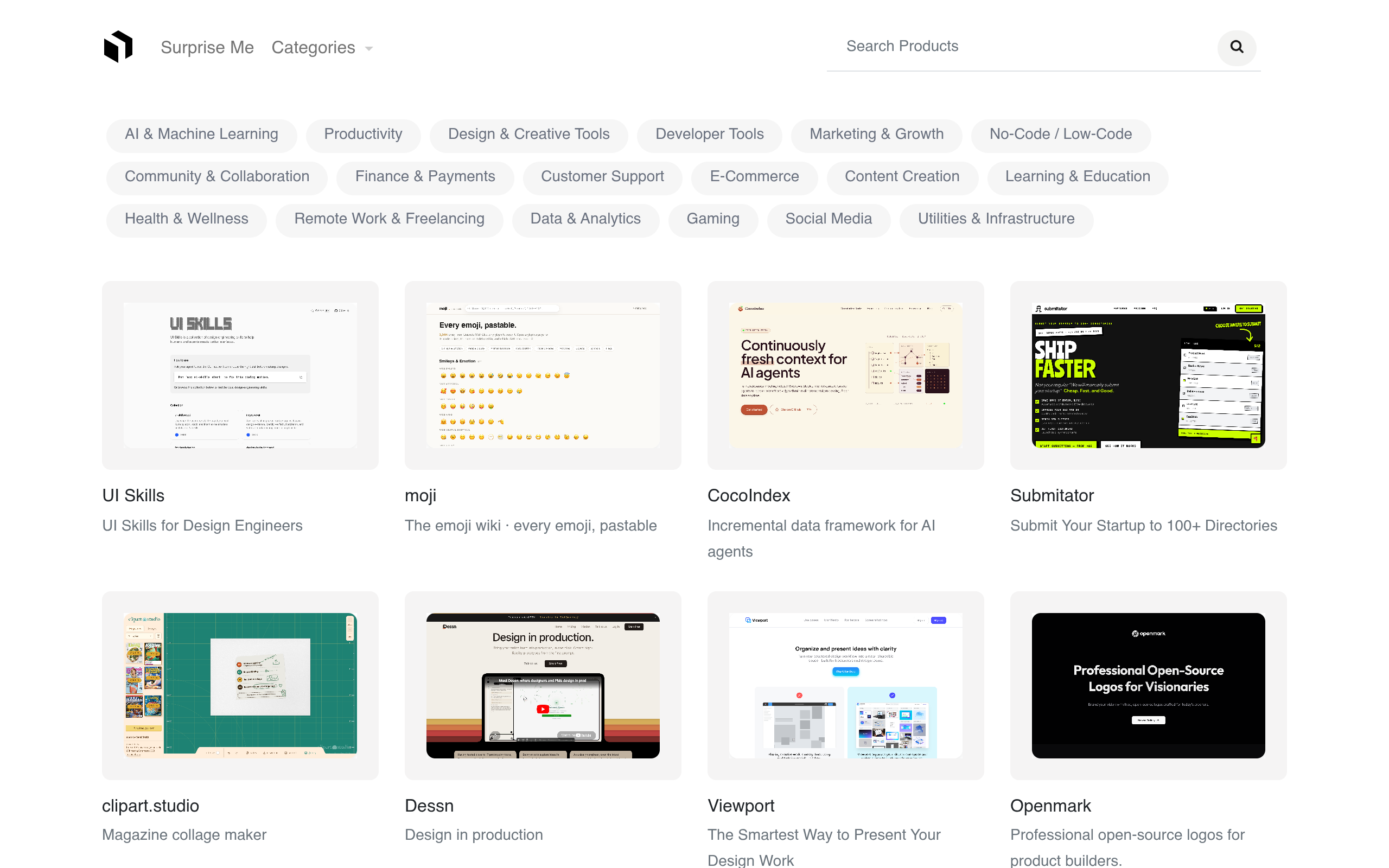Open the CocoIndex product thumbnail

[x=845, y=375]
